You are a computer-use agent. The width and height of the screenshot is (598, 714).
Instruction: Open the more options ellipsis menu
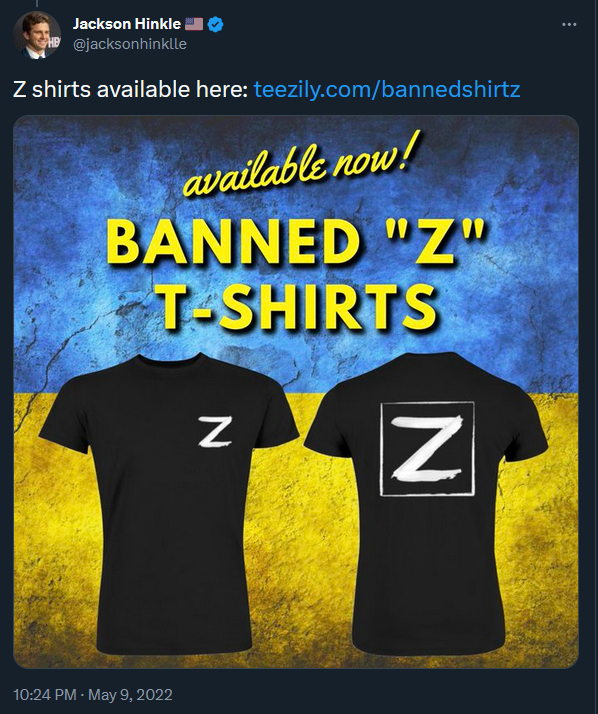(x=569, y=25)
